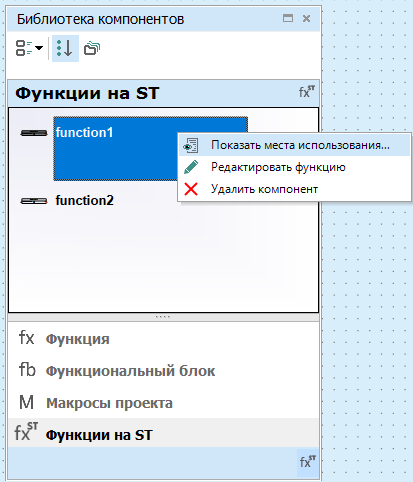Screen dimensions: 413x482
Task: Click the red X delete icon
Action: [191, 189]
